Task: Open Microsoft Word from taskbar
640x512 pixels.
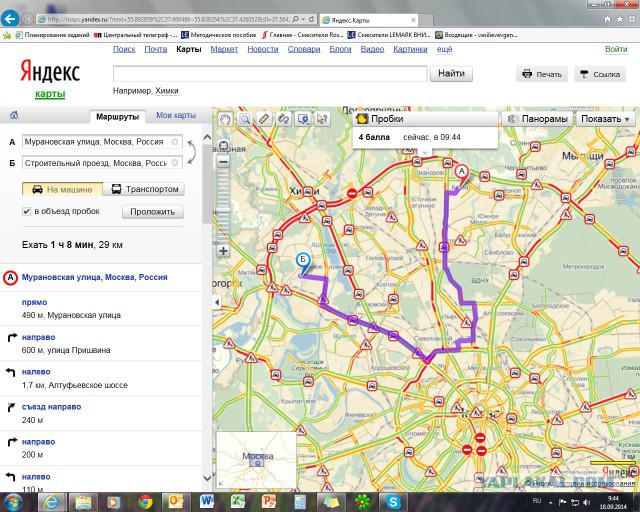Action: click(207, 501)
